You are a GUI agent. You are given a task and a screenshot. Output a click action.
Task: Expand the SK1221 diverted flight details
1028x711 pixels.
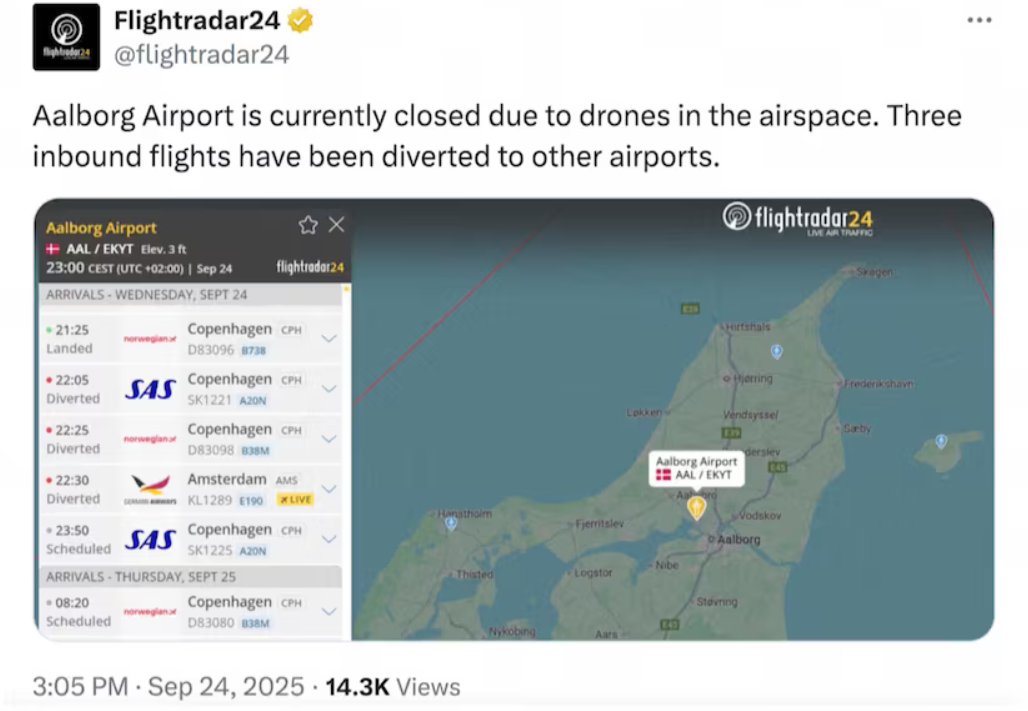tap(328, 388)
